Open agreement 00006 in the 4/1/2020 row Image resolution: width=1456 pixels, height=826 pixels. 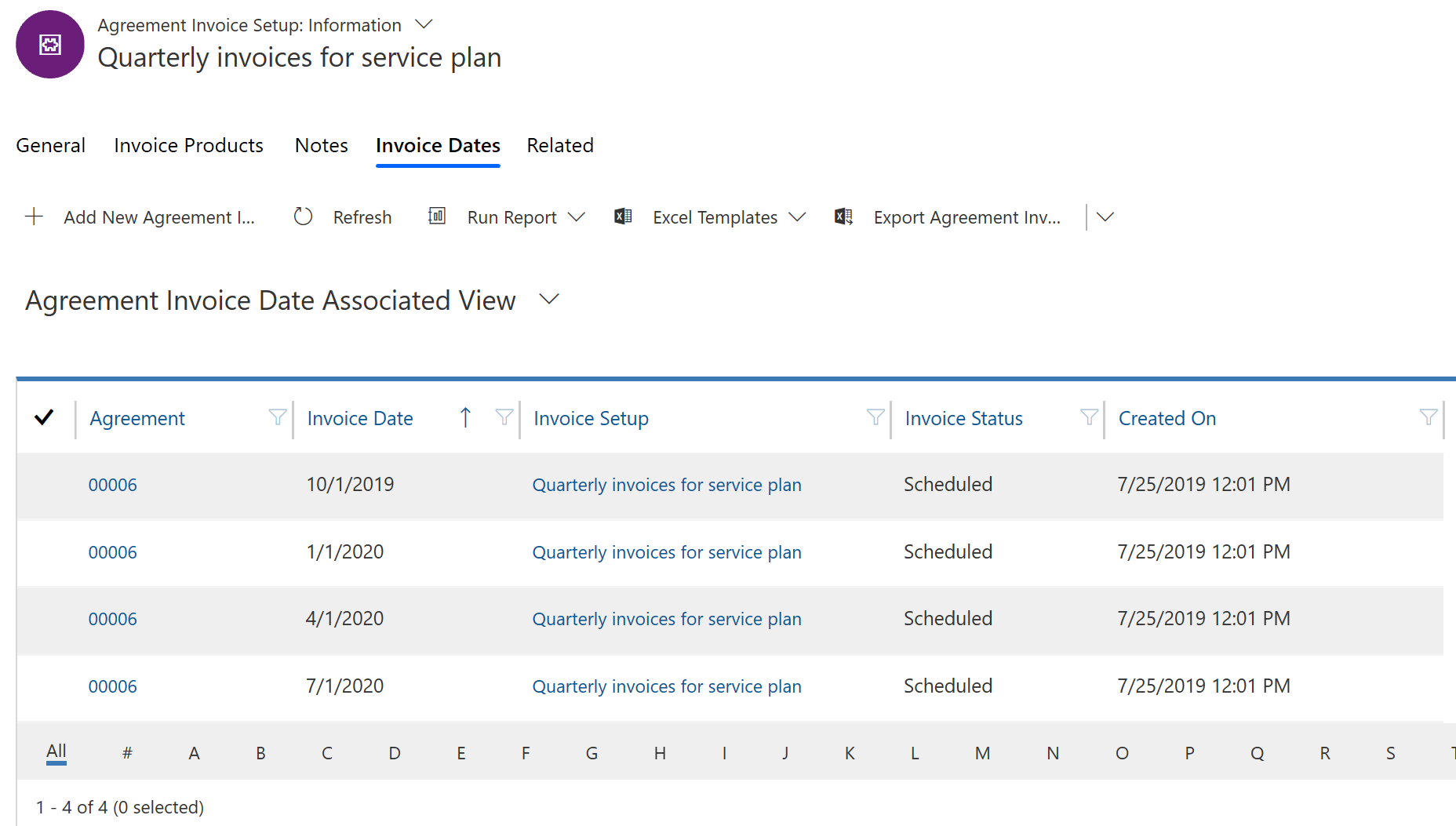pos(112,619)
